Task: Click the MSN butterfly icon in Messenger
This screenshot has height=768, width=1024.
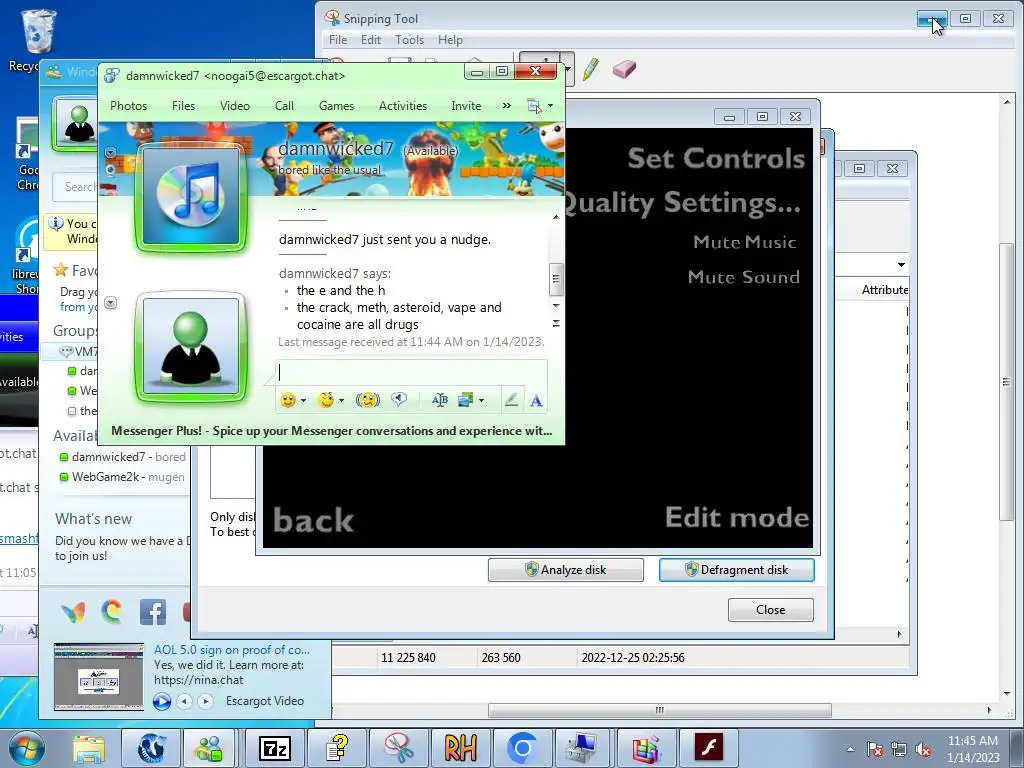Action: [73, 613]
